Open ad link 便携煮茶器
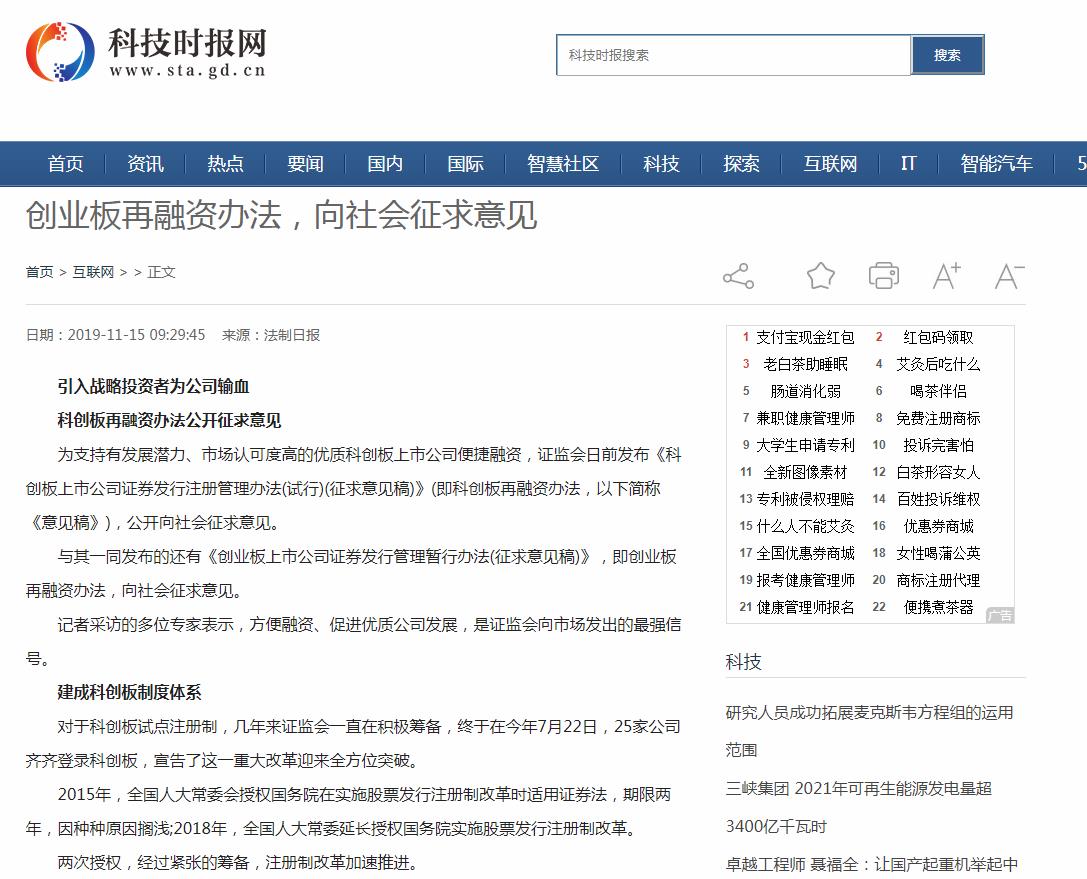1087x879 pixels. point(938,608)
